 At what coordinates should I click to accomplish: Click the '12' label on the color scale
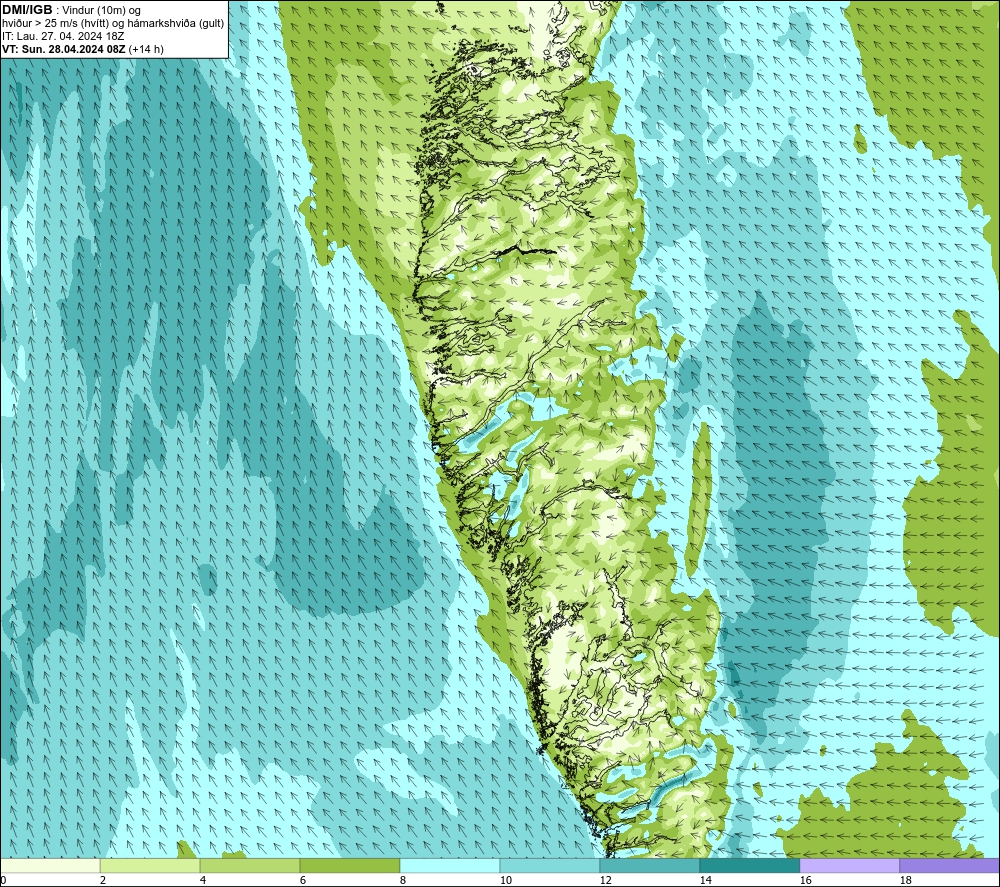click(606, 880)
